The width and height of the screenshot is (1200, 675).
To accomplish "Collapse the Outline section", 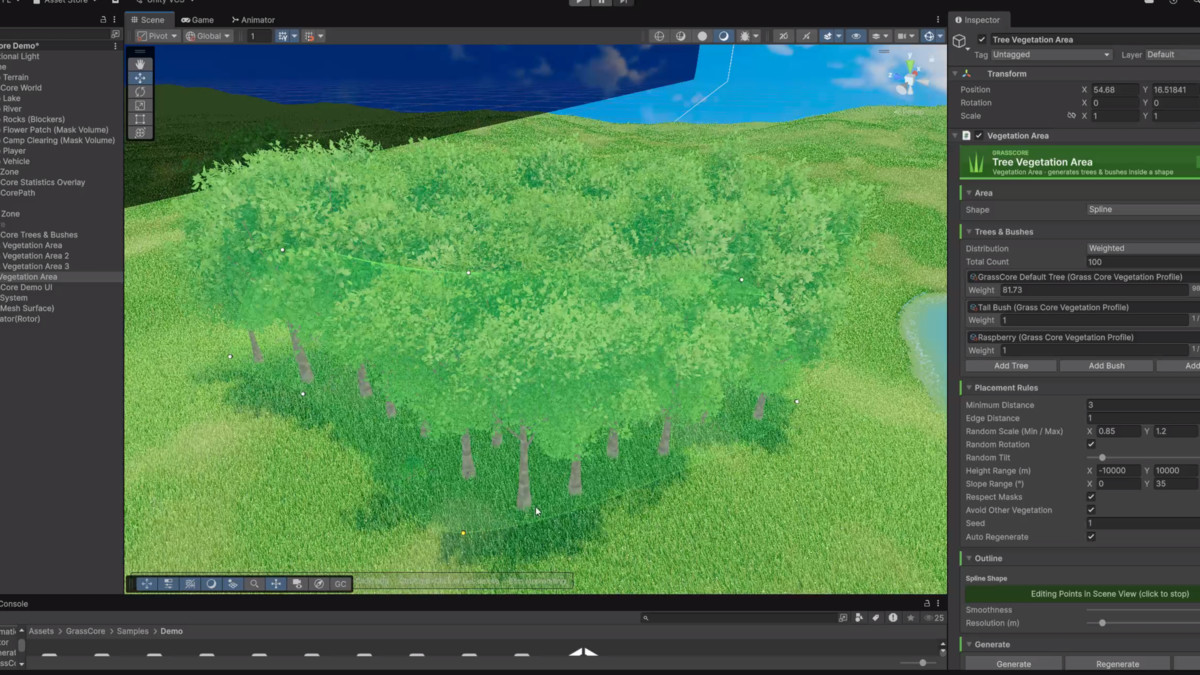I will [968, 559].
